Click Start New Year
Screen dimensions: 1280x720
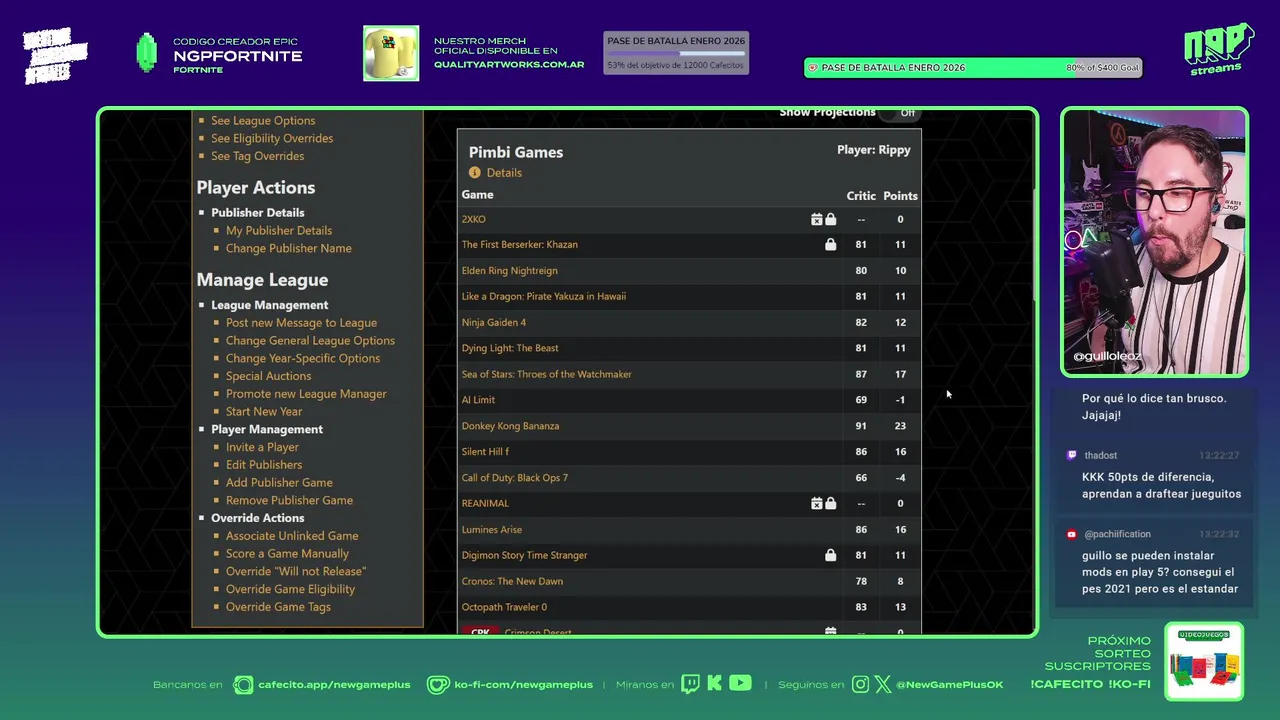coord(264,411)
